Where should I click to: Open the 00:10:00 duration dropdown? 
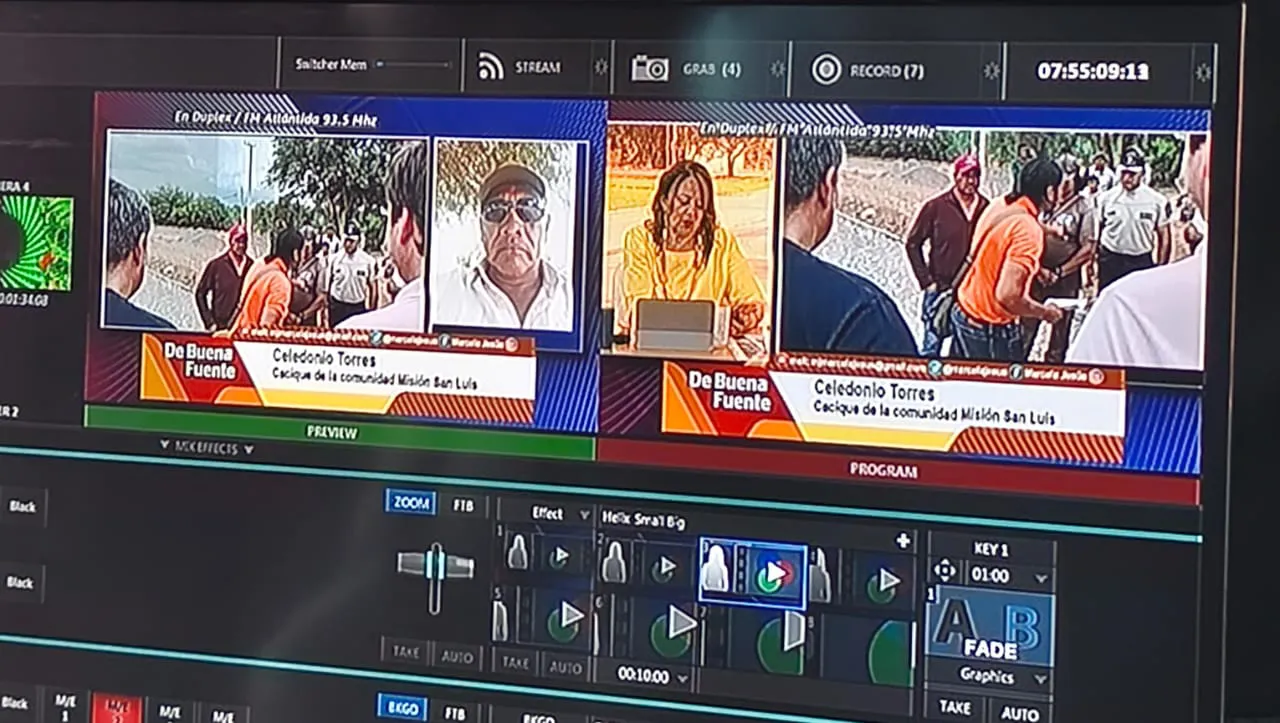click(x=653, y=676)
